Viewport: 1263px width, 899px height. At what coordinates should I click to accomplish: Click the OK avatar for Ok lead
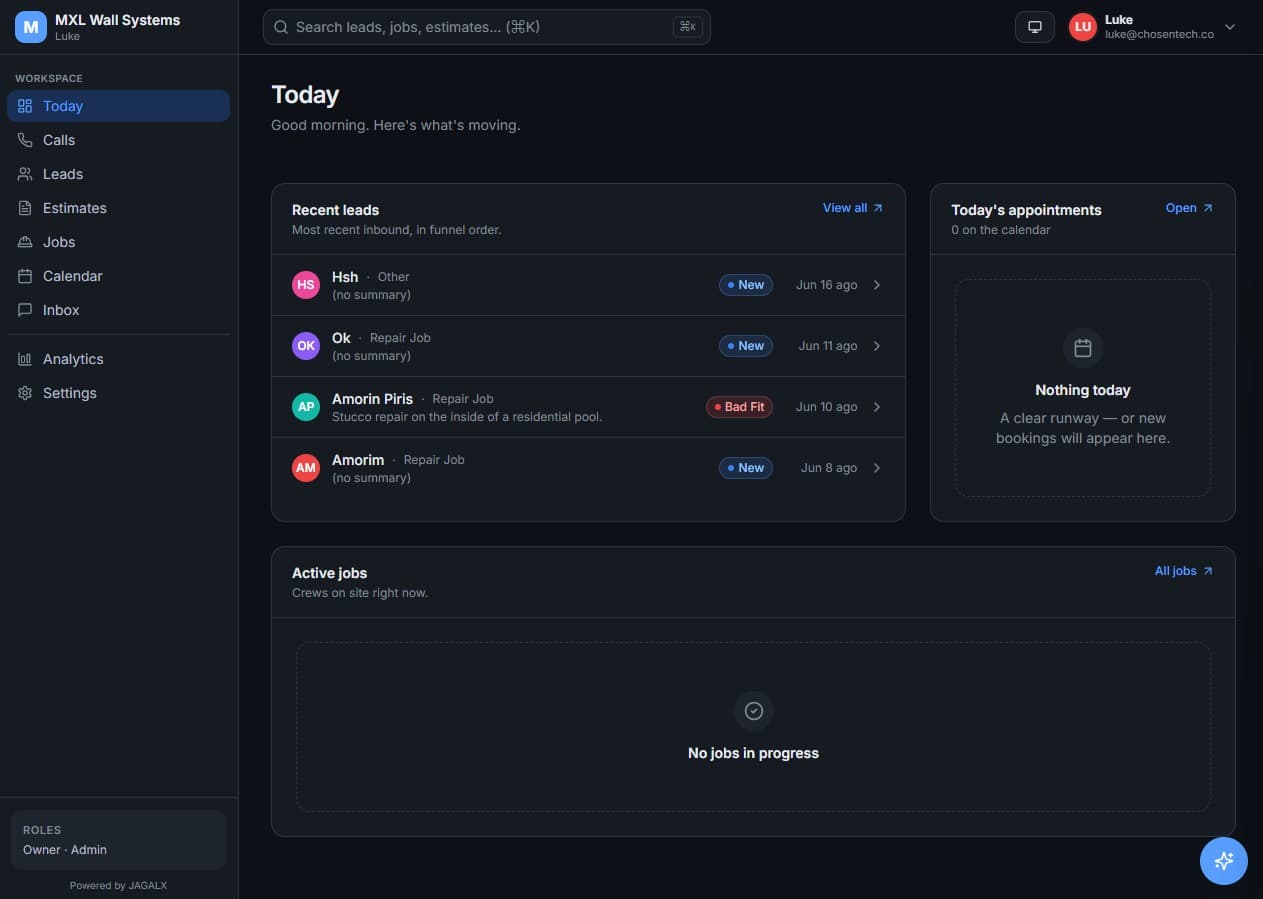click(x=306, y=346)
